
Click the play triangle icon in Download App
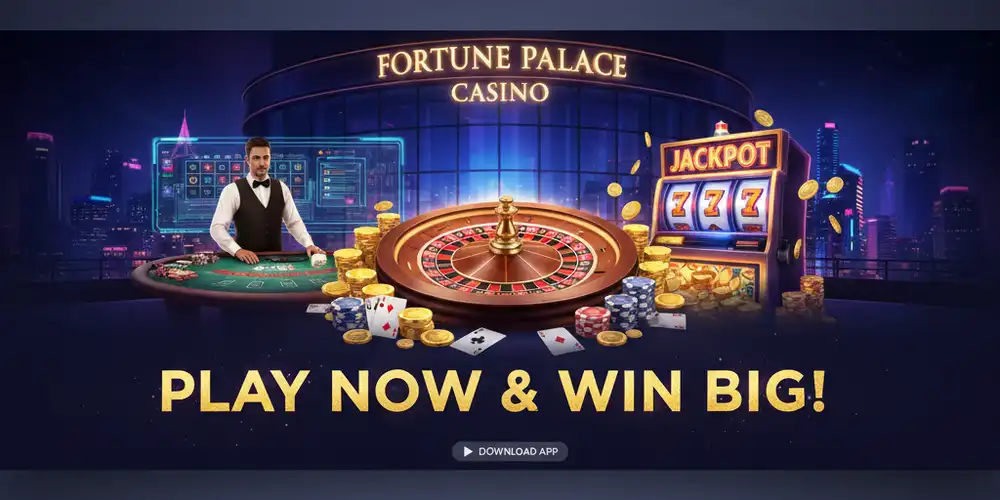pyautogui.click(x=468, y=452)
